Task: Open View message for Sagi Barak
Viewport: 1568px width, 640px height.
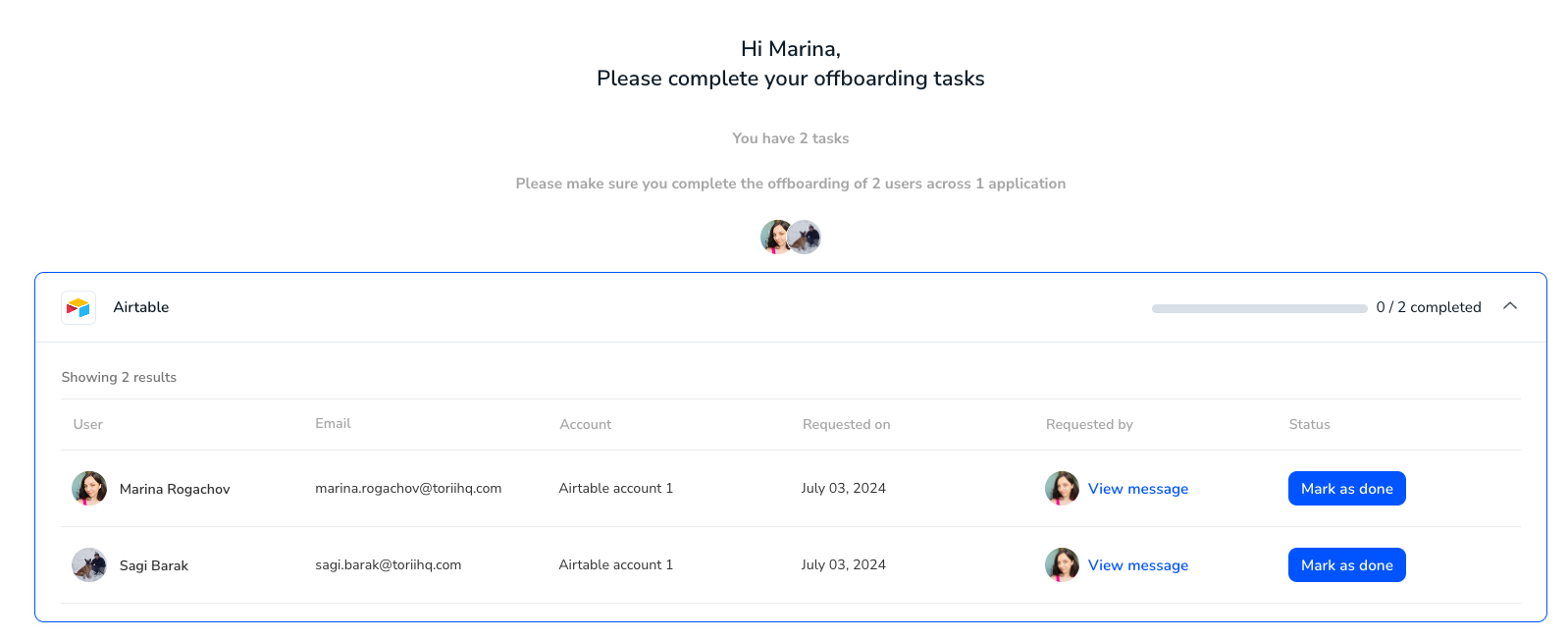Action: (x=1138, y=565)
